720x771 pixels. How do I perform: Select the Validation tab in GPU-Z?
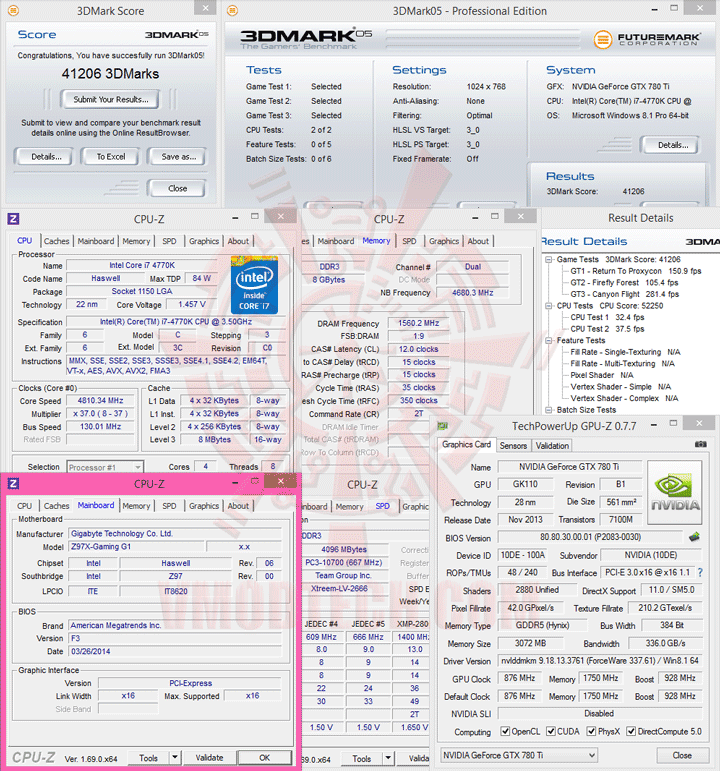tap(552, 445)
